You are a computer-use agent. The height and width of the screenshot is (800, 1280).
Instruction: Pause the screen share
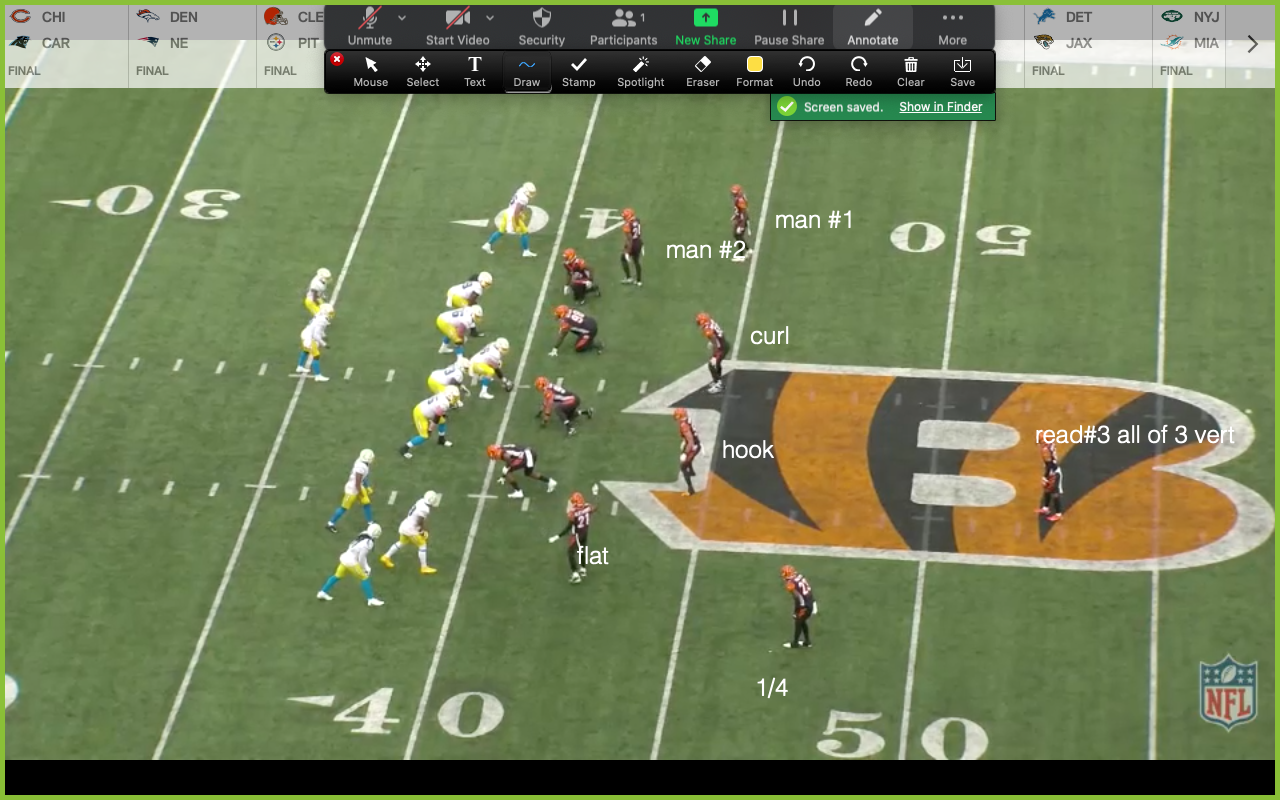[789, 27]
